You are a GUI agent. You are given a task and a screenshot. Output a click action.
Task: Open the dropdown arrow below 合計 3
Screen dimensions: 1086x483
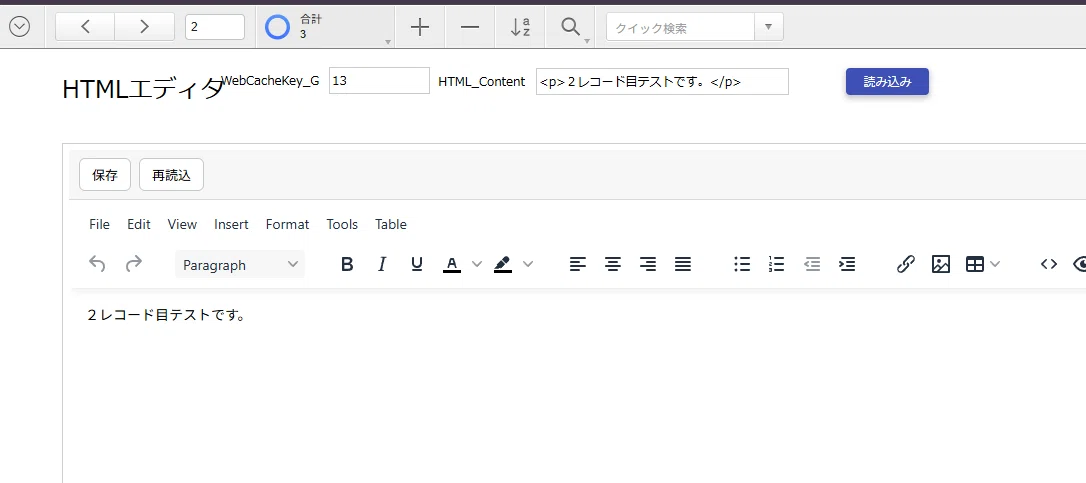388,42
